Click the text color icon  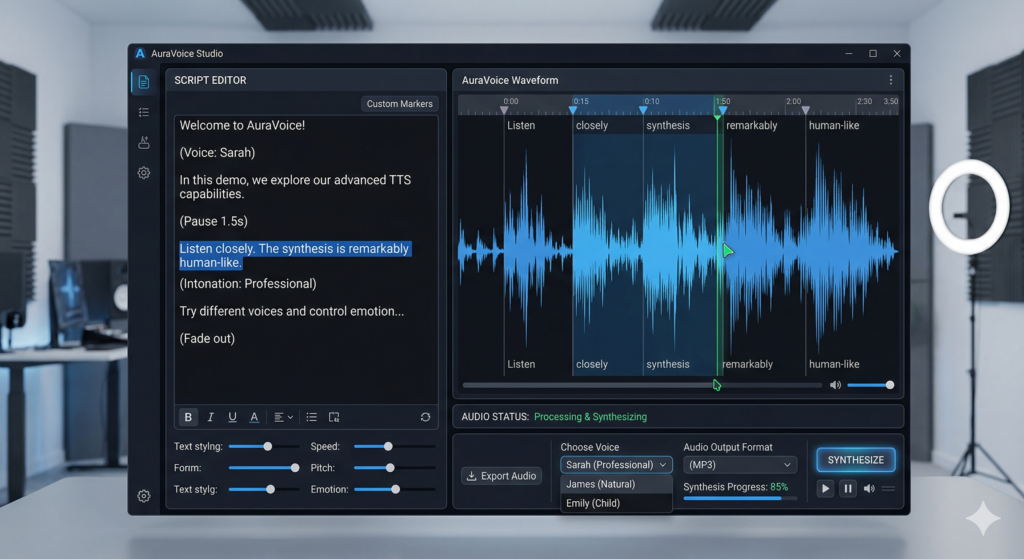pyautogui.click(x=254, y=417)
